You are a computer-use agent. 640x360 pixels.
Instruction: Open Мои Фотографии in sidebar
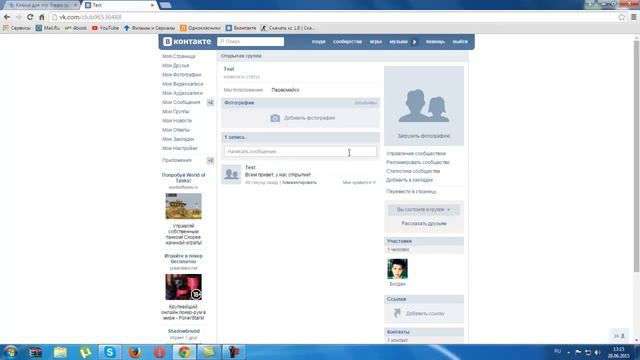182,75
